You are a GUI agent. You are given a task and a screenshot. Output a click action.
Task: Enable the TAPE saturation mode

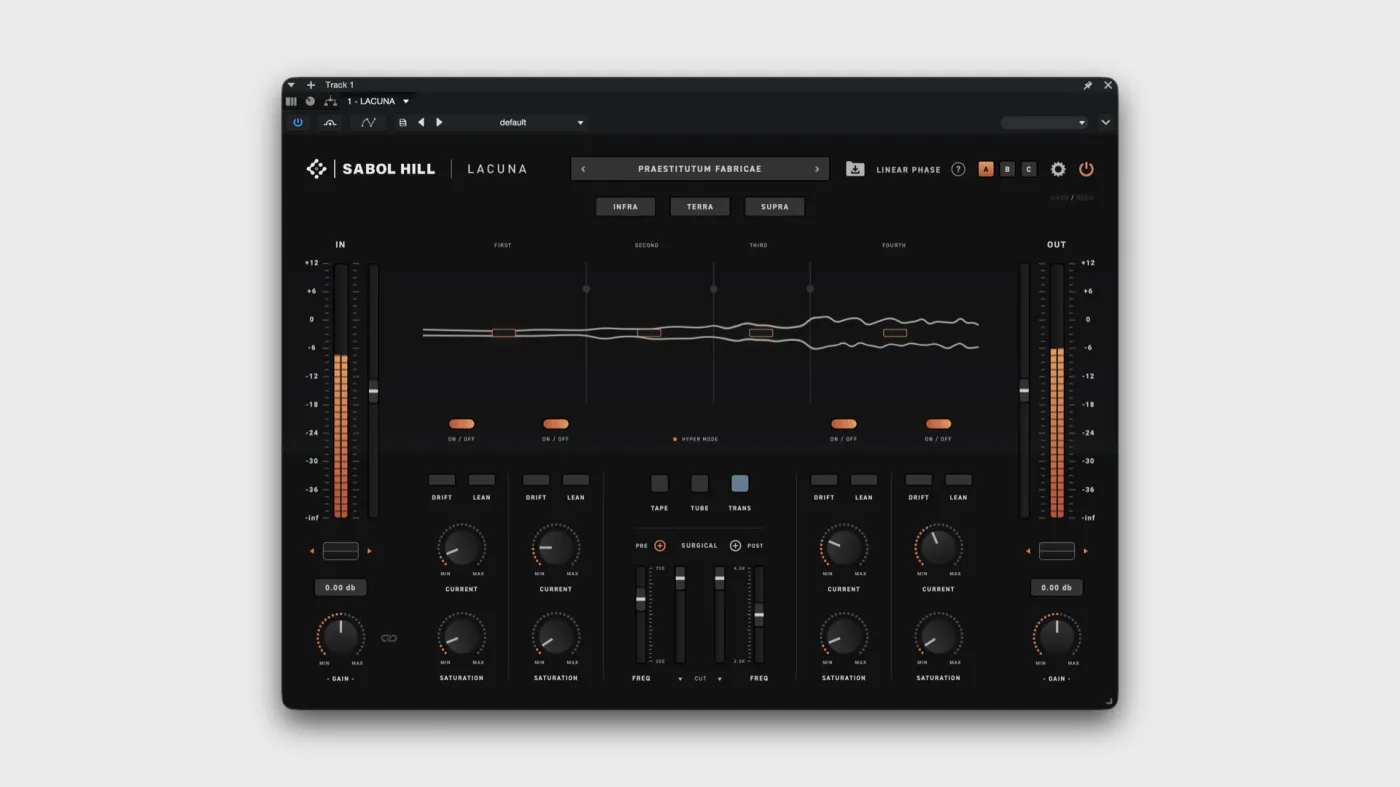[x=660, y=484]
